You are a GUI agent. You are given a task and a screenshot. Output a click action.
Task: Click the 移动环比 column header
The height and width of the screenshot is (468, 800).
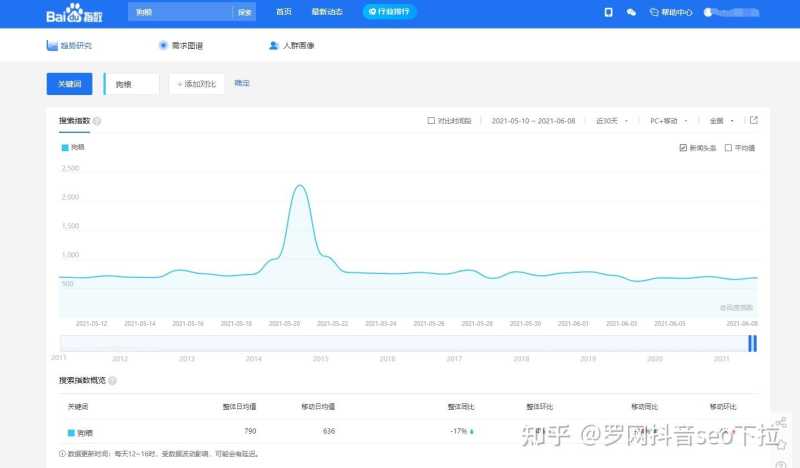(x=723, y=407)
